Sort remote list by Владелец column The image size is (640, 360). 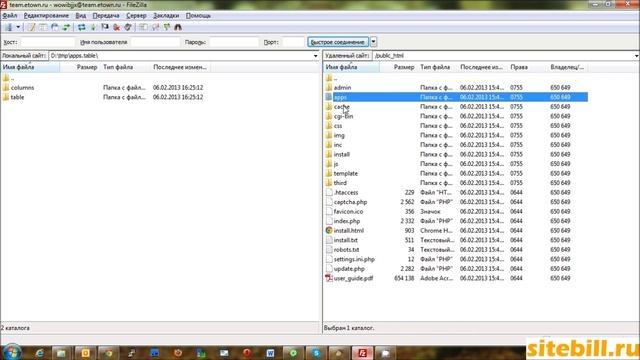point(567,67)
